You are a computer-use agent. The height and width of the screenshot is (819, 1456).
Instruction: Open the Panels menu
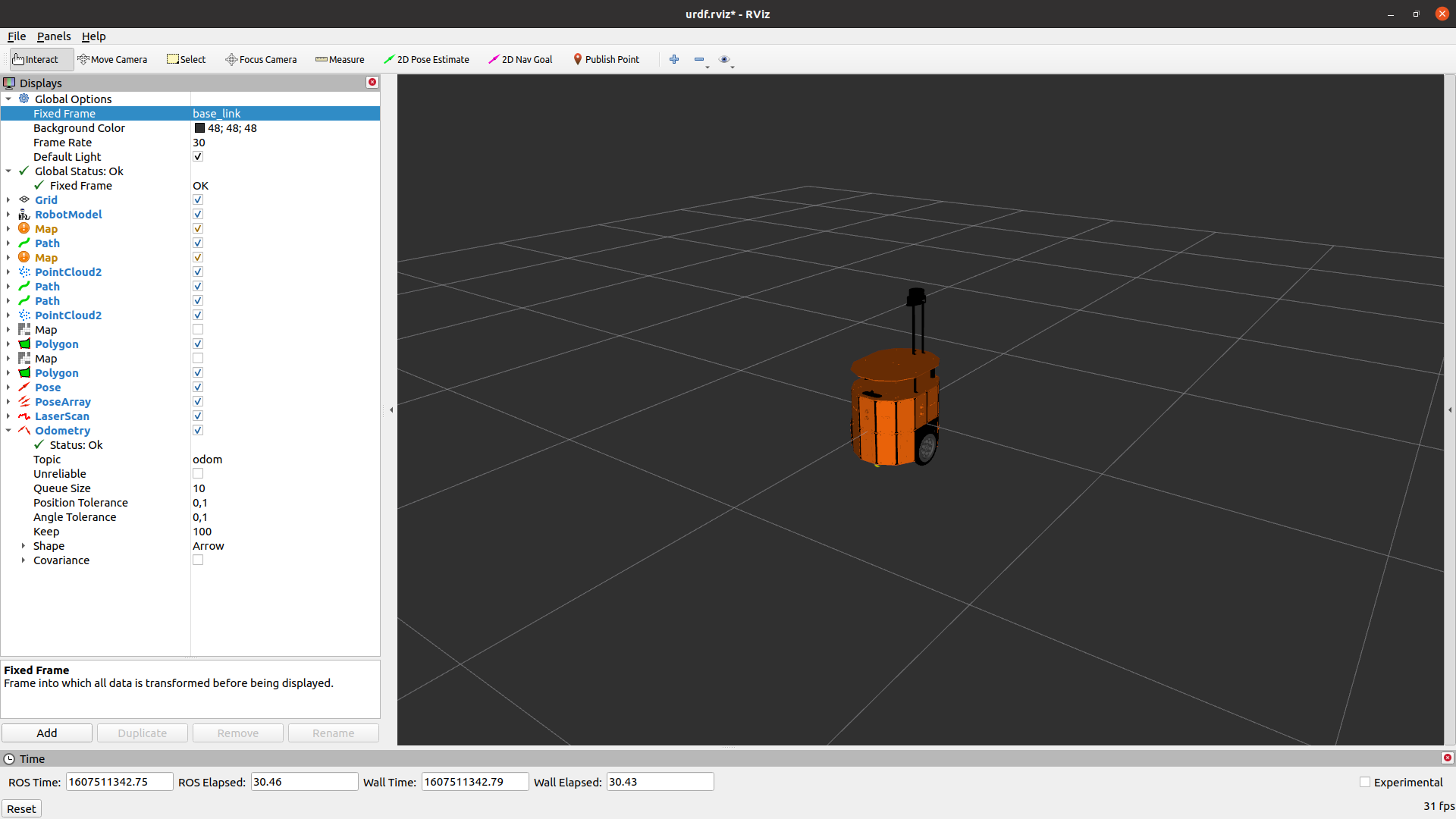[54, 36]
